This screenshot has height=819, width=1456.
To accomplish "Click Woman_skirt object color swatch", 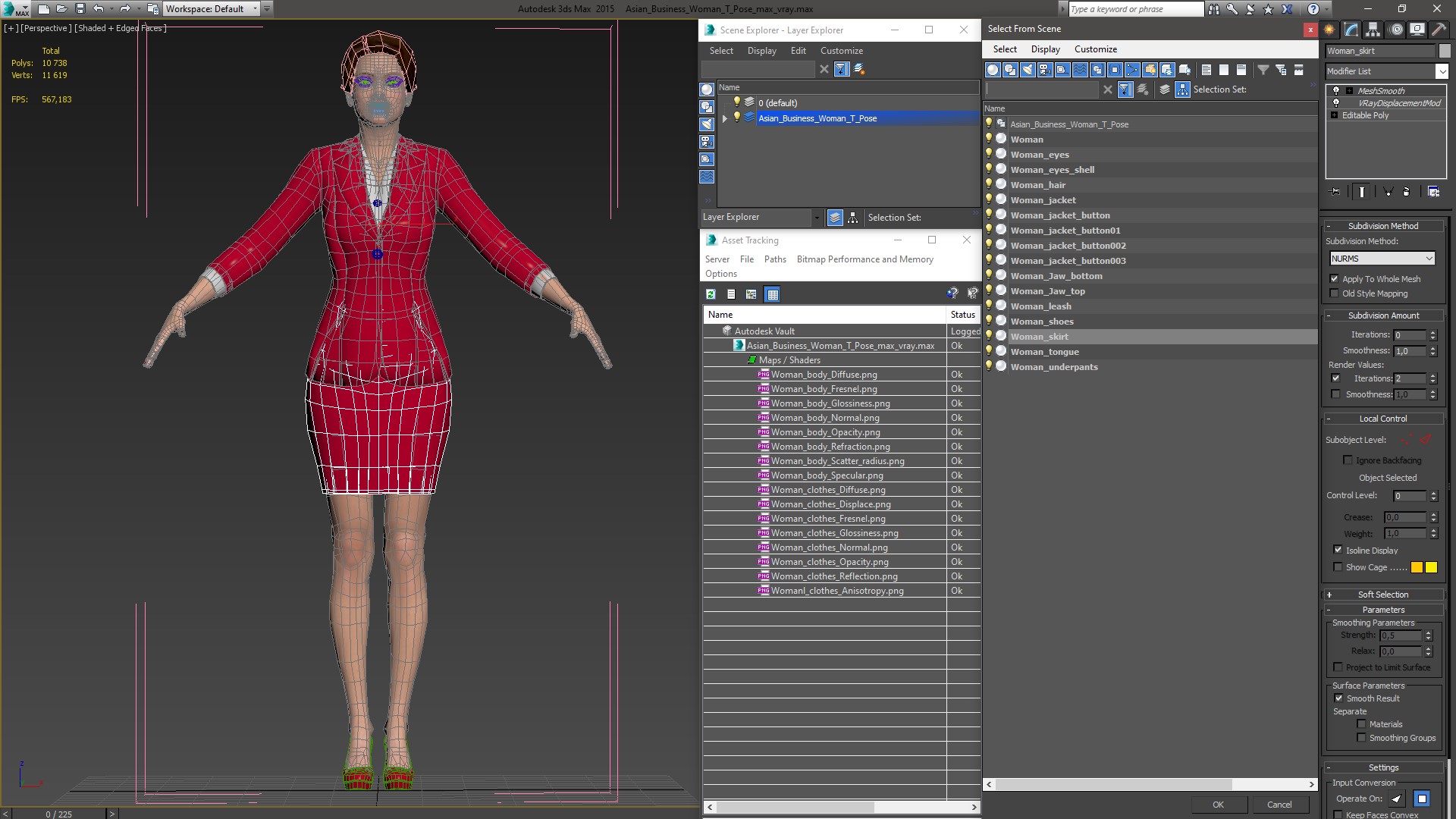I will (x=1445, y=51).
